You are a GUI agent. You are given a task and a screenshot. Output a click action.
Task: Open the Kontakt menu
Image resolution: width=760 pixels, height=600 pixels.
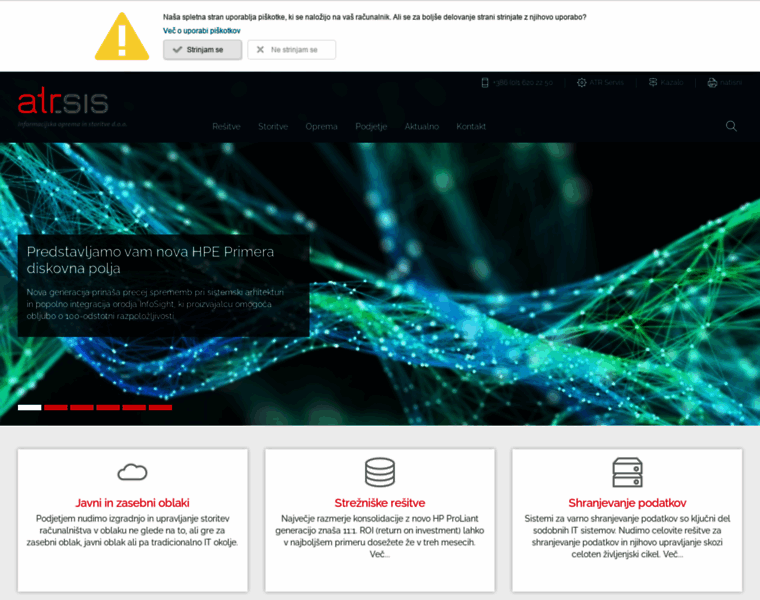tap(471, 126)
